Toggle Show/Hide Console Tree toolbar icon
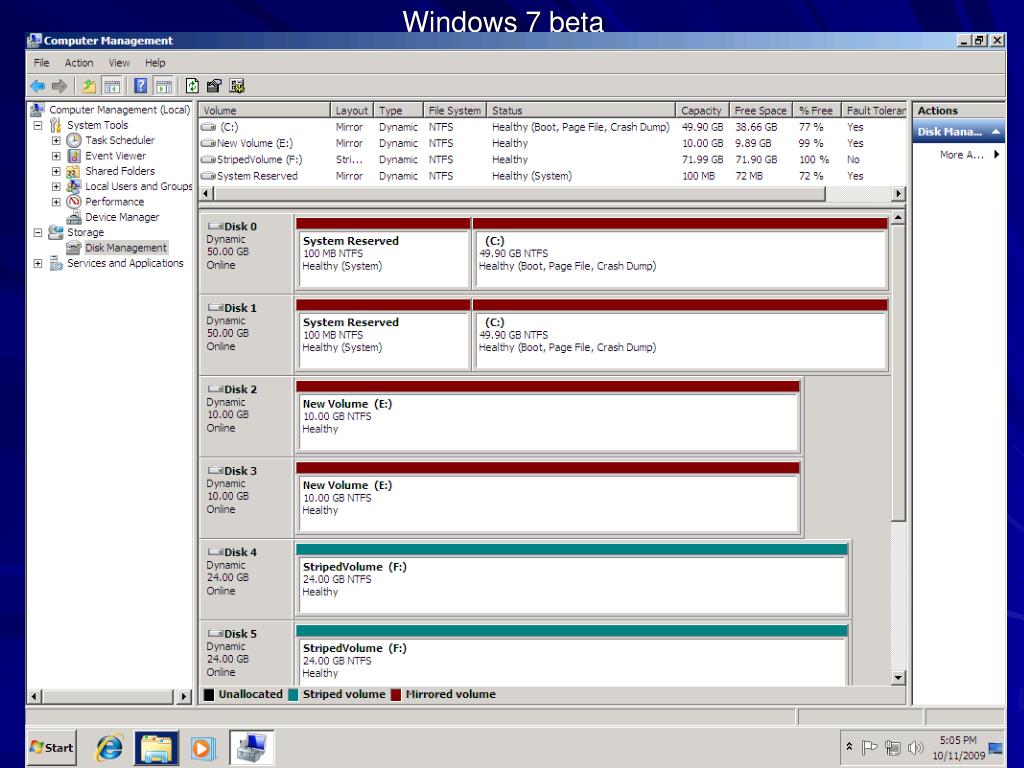Screen dimensions: 1024x768 tap(112, 86)
